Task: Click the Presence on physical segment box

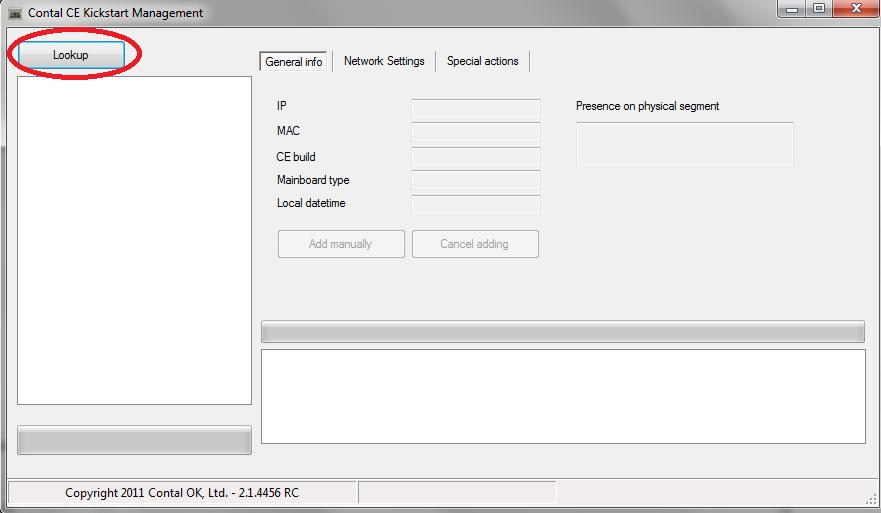Action: [685, 144]
